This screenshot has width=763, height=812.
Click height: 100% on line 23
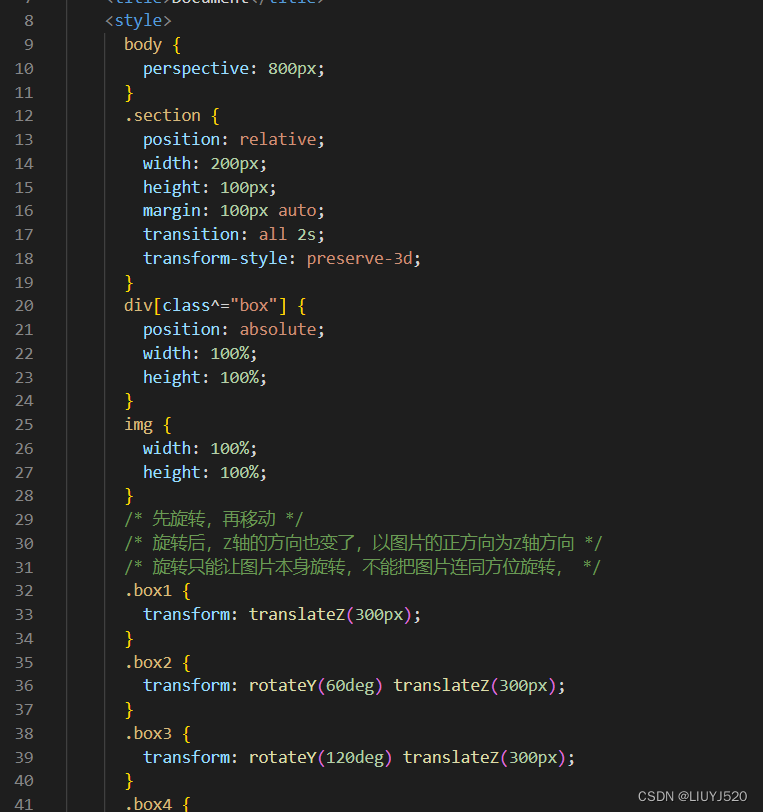pyautogui.click(x=205, y=377)
